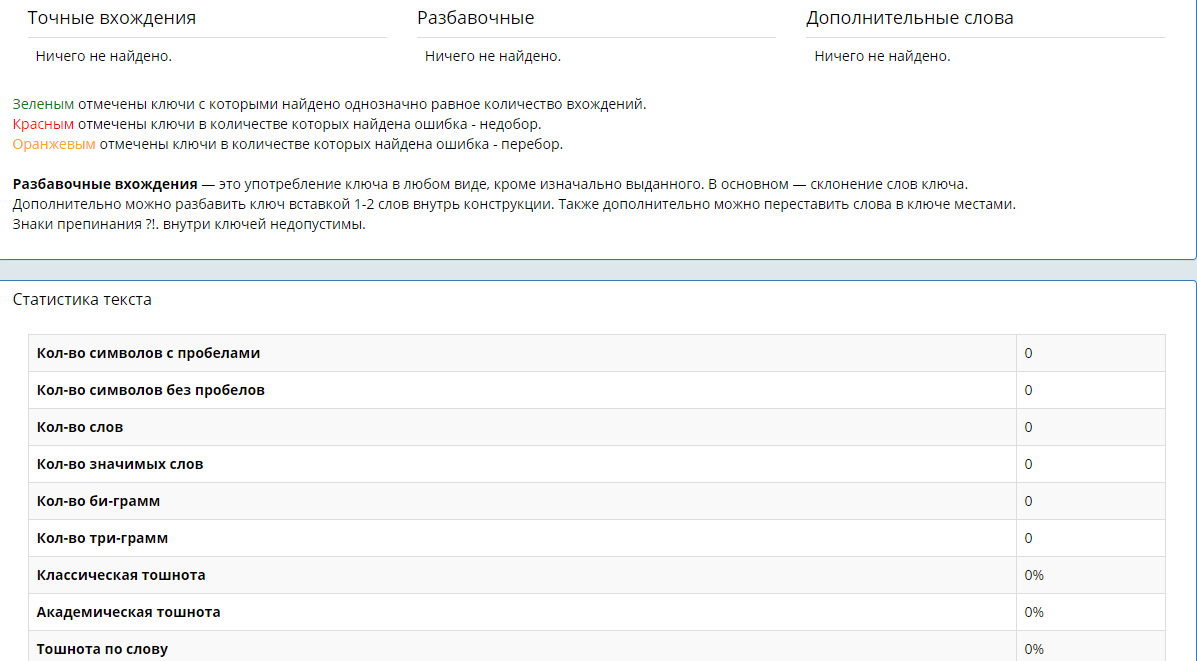1197x661 pixels.
Task: Click the "Разбавочные" column heading
Action: [x=475, y=18]
